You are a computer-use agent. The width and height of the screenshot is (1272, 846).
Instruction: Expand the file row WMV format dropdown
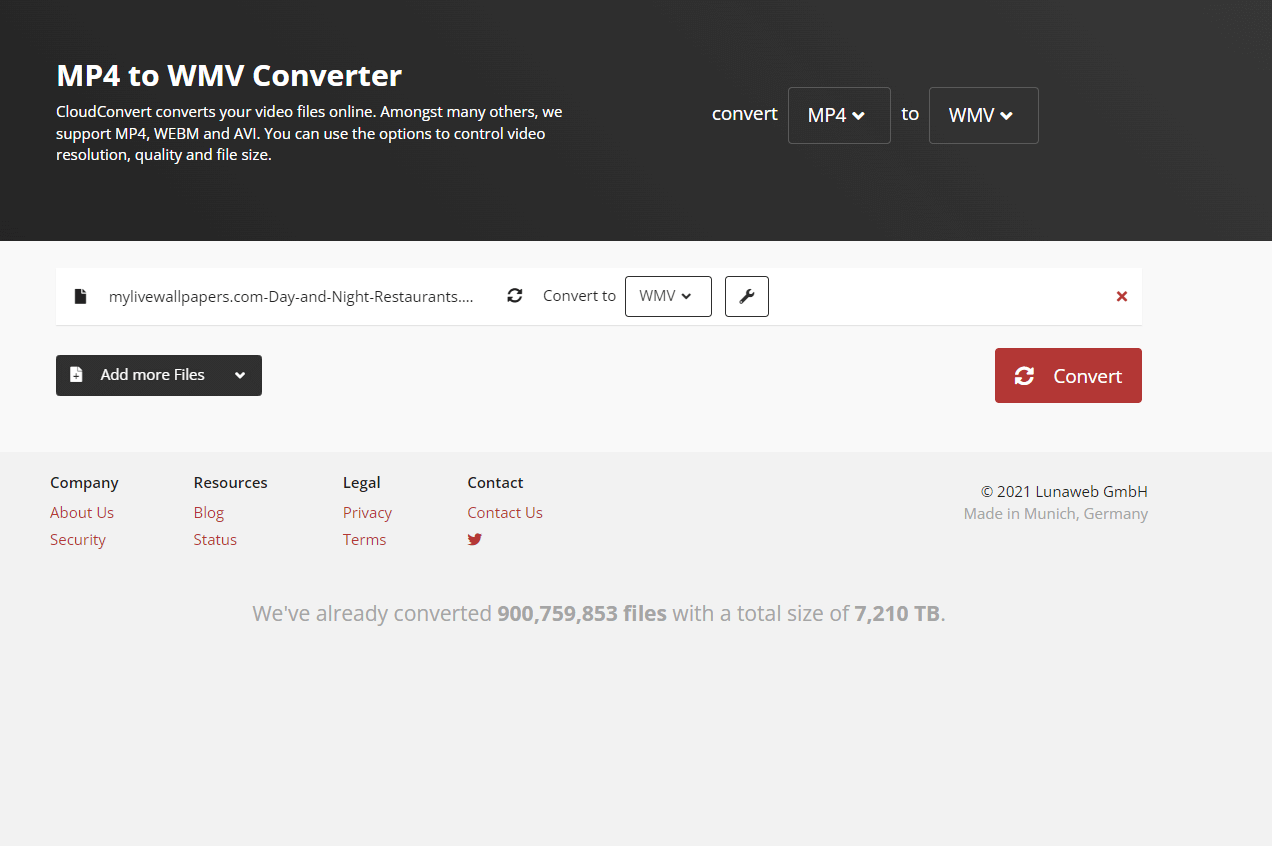[x=668, y=296]
